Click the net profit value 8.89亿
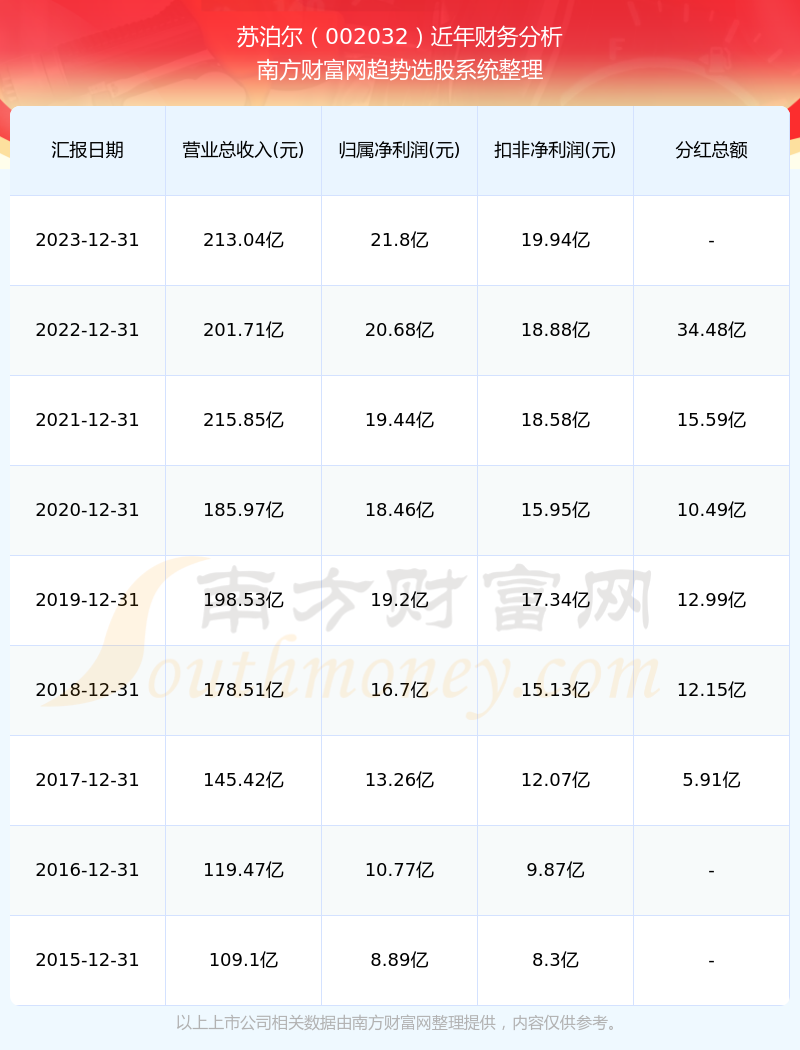This screenshot has height=1050, width=800. [400, 960]
